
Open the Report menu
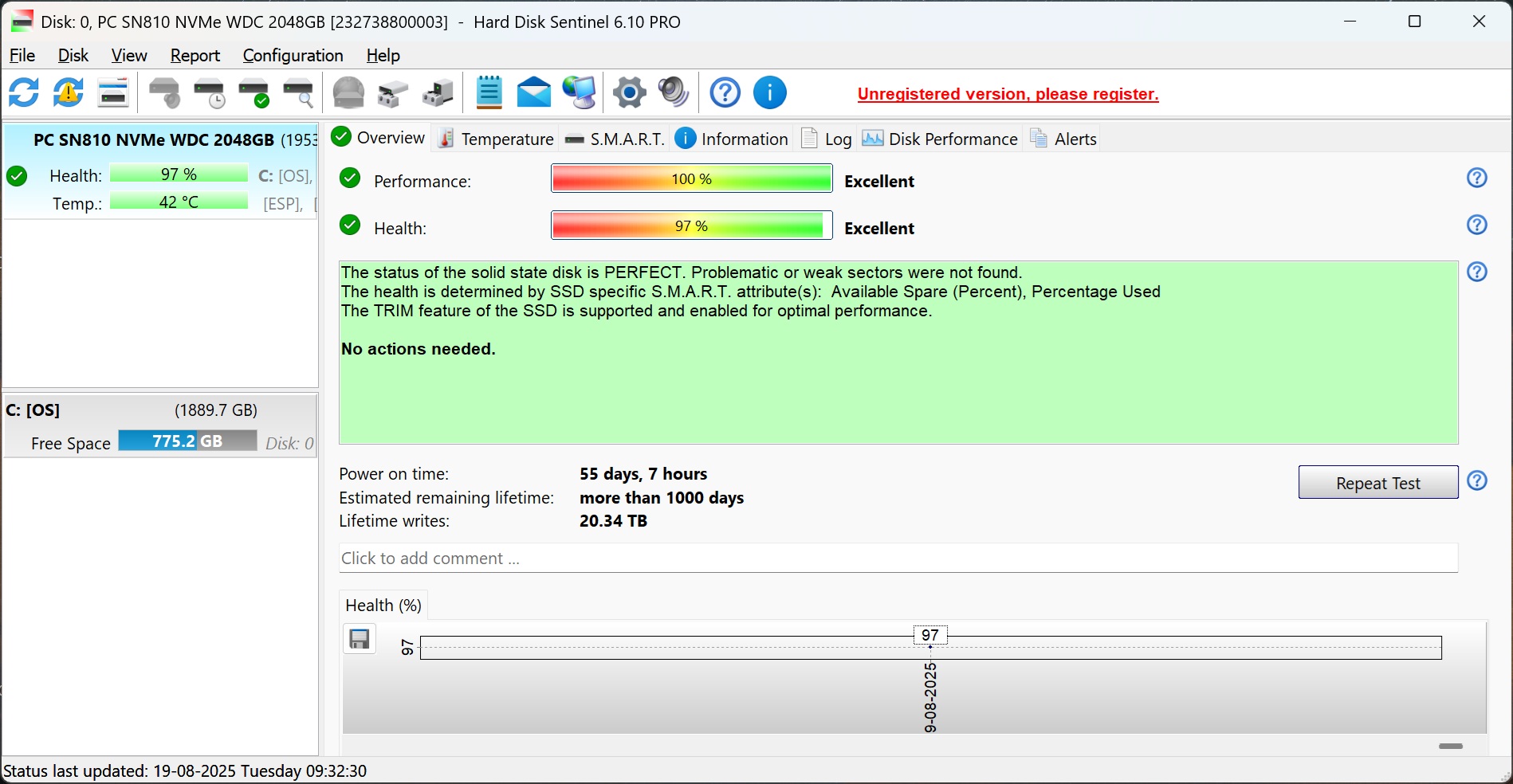coord(195,55)
